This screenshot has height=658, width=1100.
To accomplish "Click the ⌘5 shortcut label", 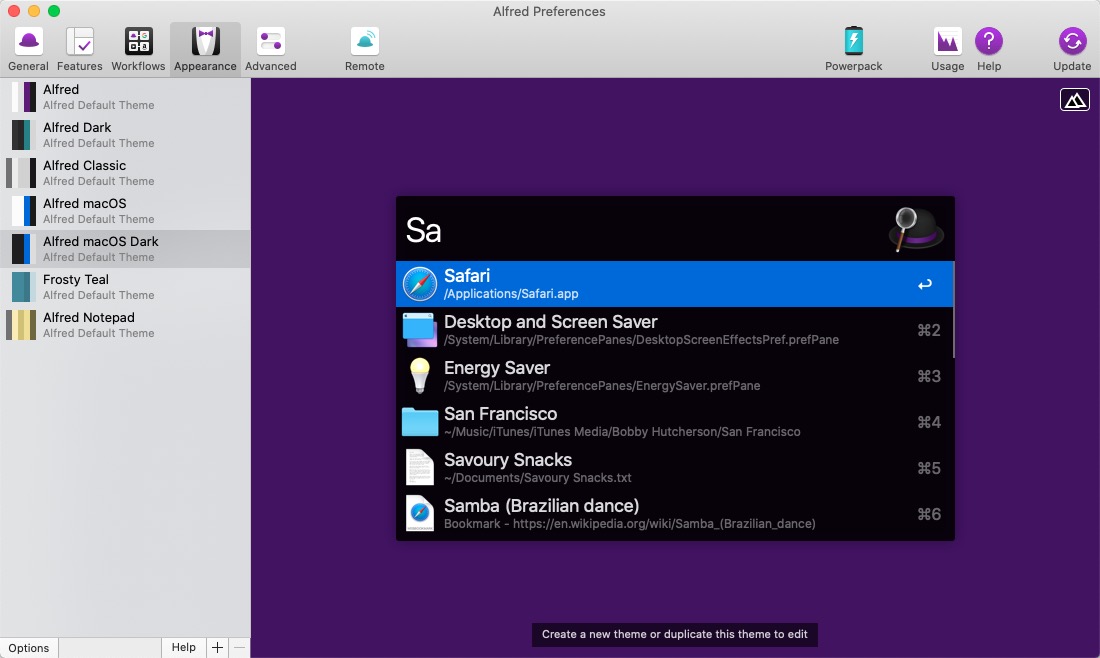I will pos(929,468).
